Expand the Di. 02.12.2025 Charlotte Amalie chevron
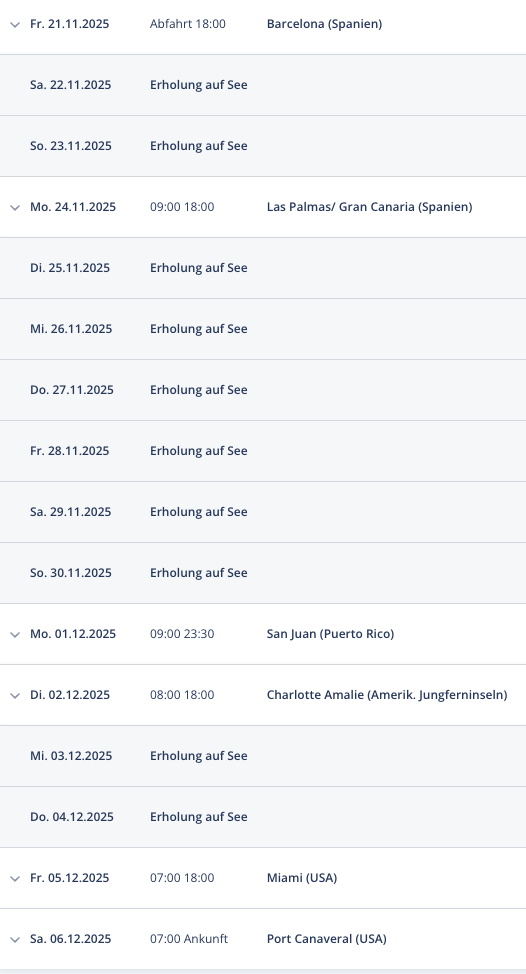Image resolution: width=526 pixels, height=974 pixels. point(15,695)
